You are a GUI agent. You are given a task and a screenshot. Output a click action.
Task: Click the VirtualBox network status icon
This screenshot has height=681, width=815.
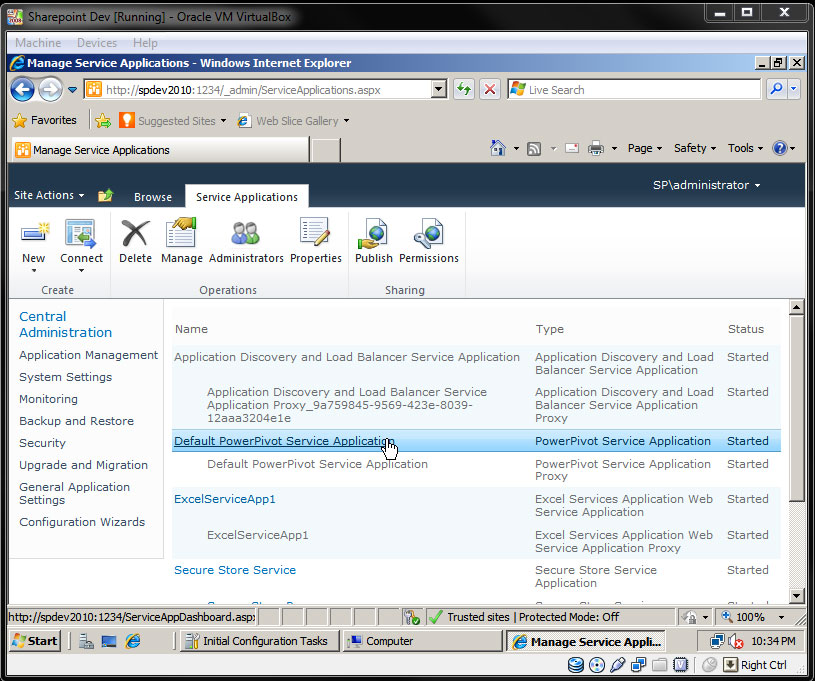tap(638, 665)
